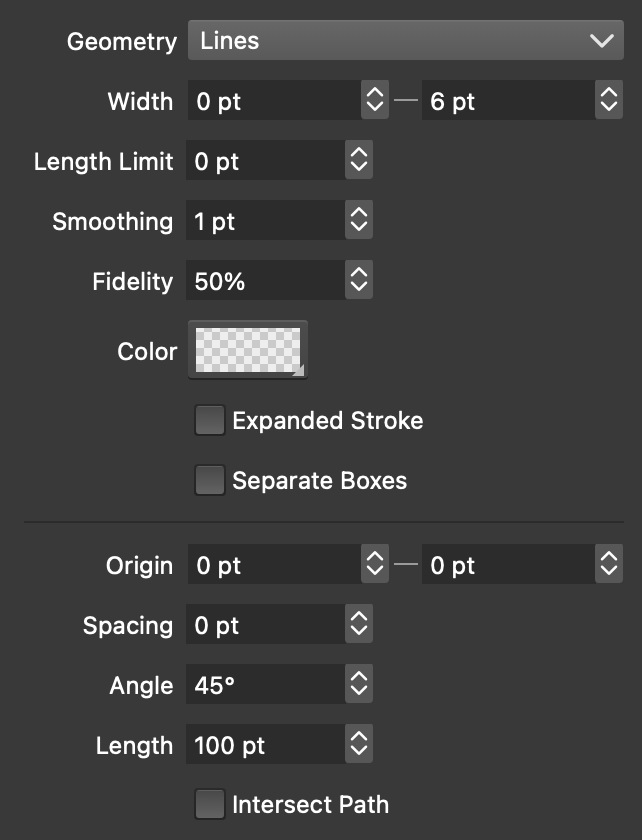Enable the Expanded Stroke checkbox

(209, 421)
